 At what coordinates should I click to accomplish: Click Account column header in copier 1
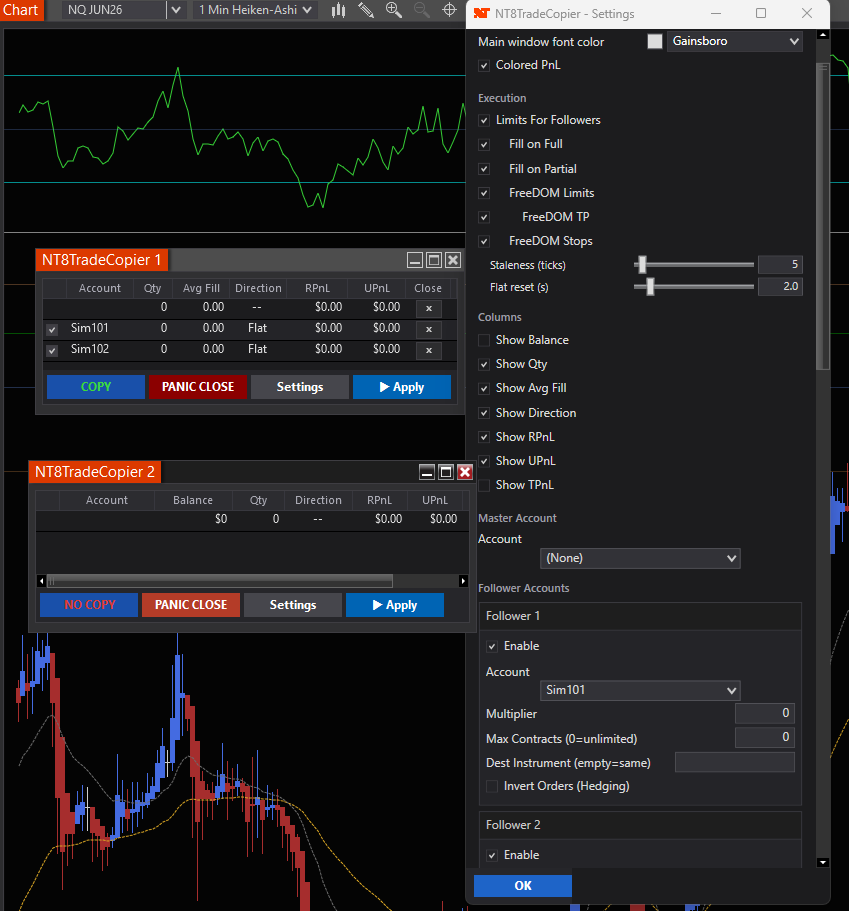pyautogui.click(x=100, y=288)
